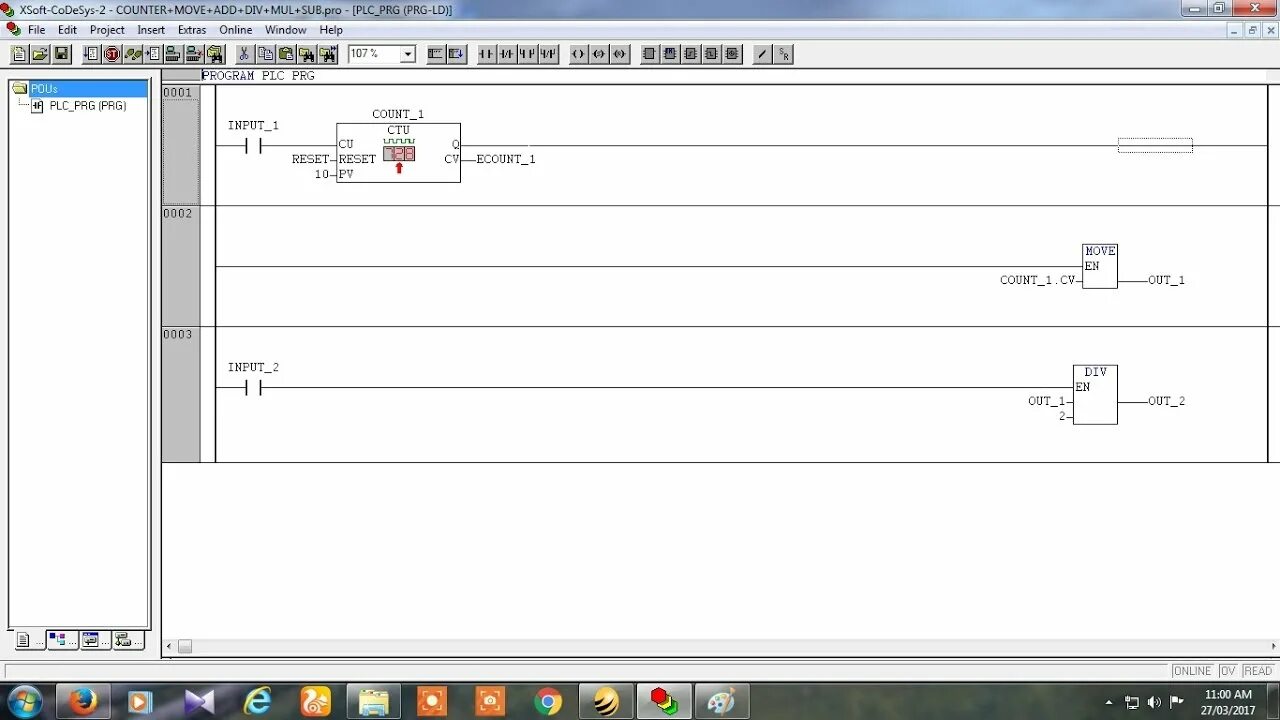The width and height of the screenshot is (1280, 720).
Task: Click the Set/Reset toolbar icon
Action: point(784,54)
